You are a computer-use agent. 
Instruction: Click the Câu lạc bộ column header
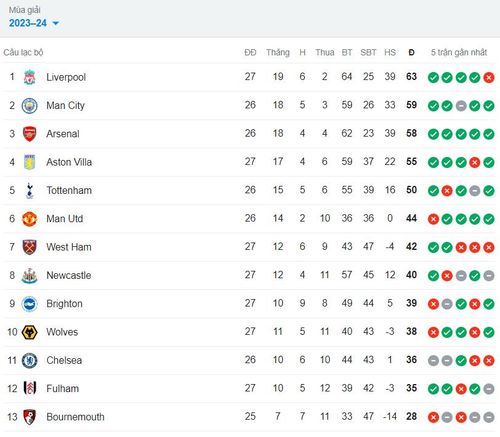23,52
